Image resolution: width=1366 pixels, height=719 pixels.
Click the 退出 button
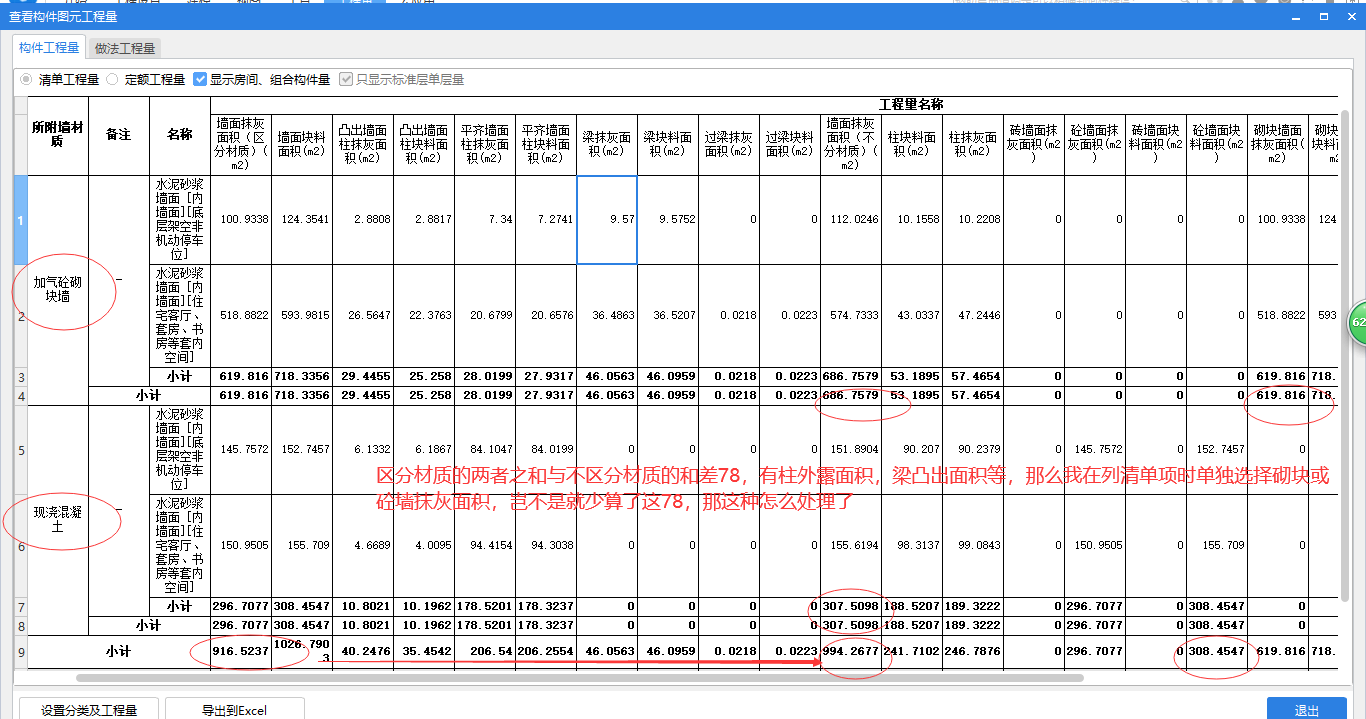tap(1307, 709)
